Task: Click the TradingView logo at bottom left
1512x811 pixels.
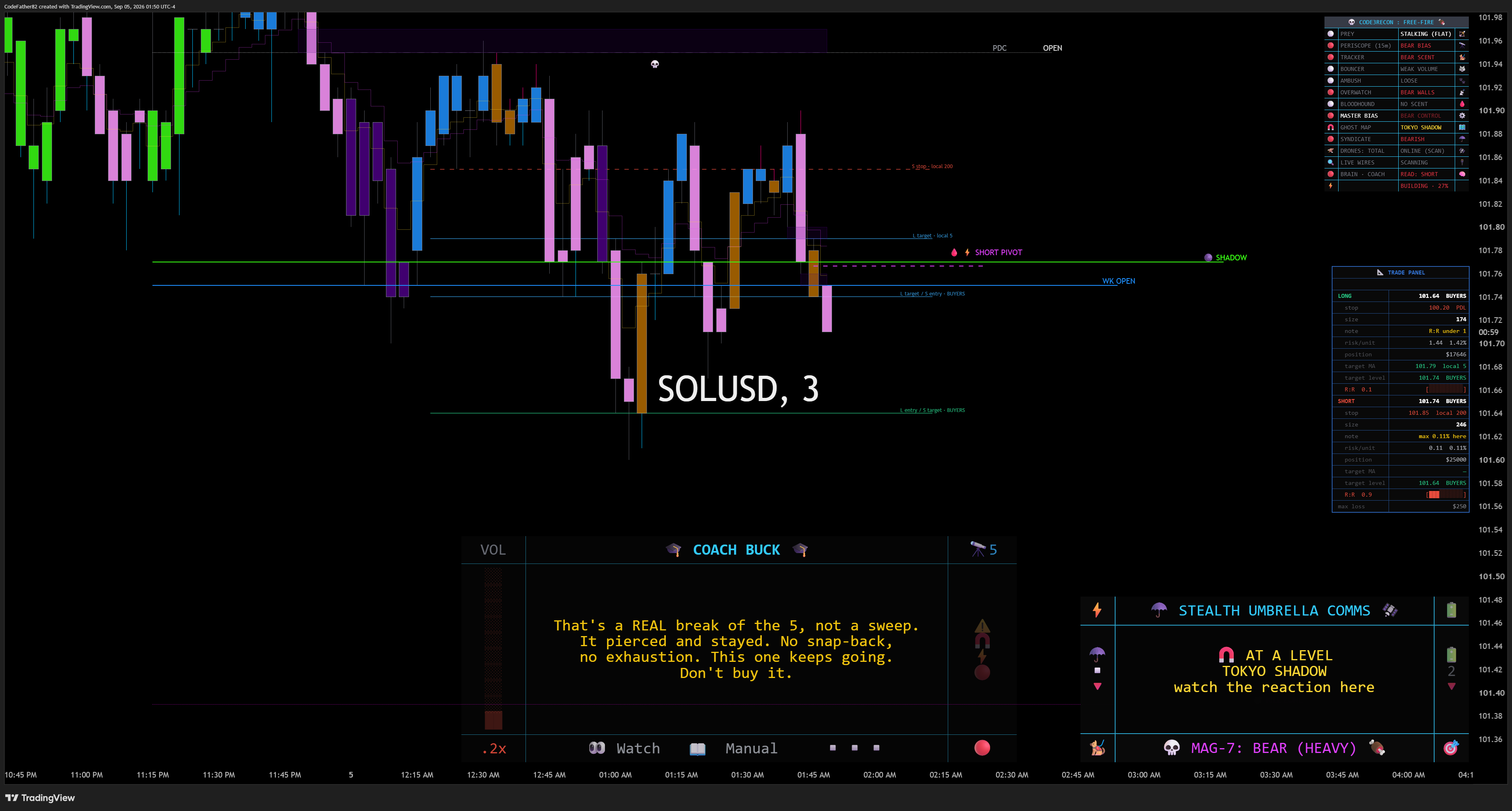Action: tap(40, 798)
